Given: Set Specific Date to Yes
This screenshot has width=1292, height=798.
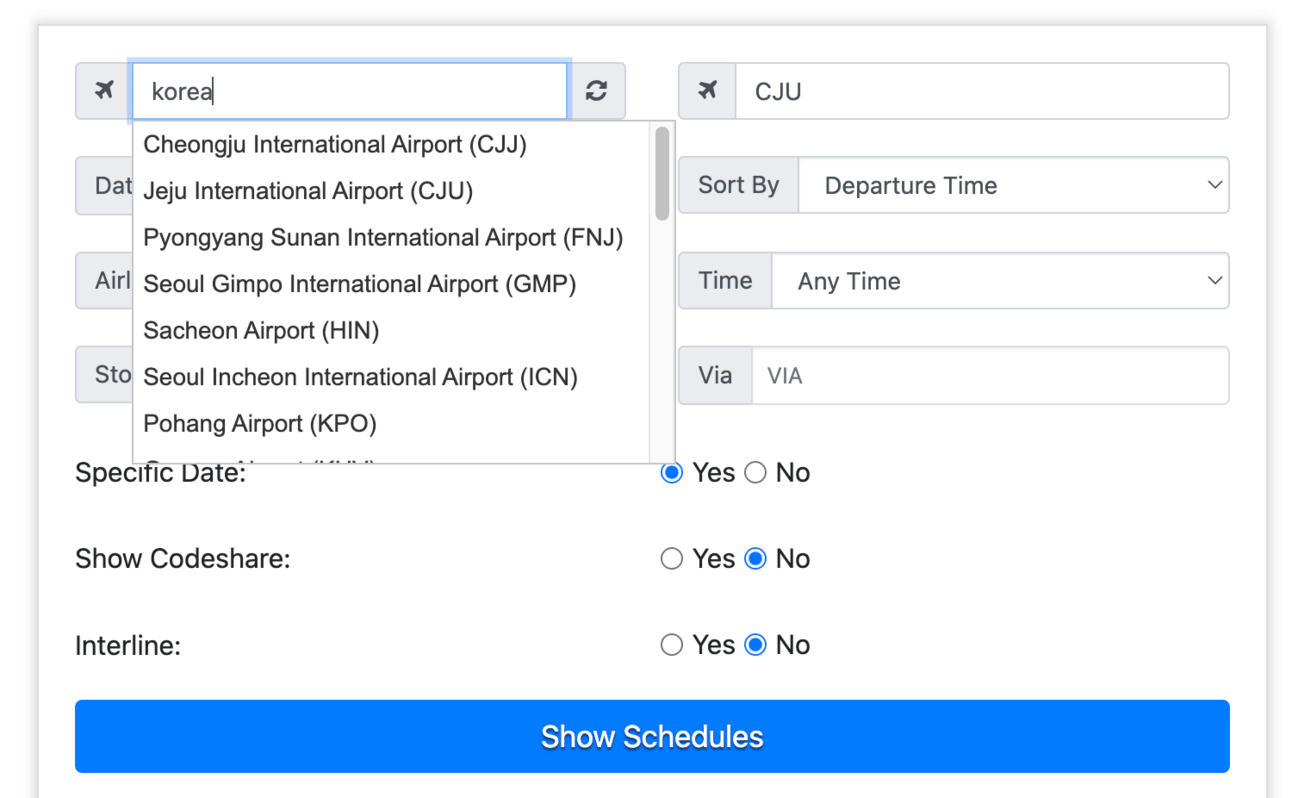Looking at the screenshot, I should [x=672, y=473].
